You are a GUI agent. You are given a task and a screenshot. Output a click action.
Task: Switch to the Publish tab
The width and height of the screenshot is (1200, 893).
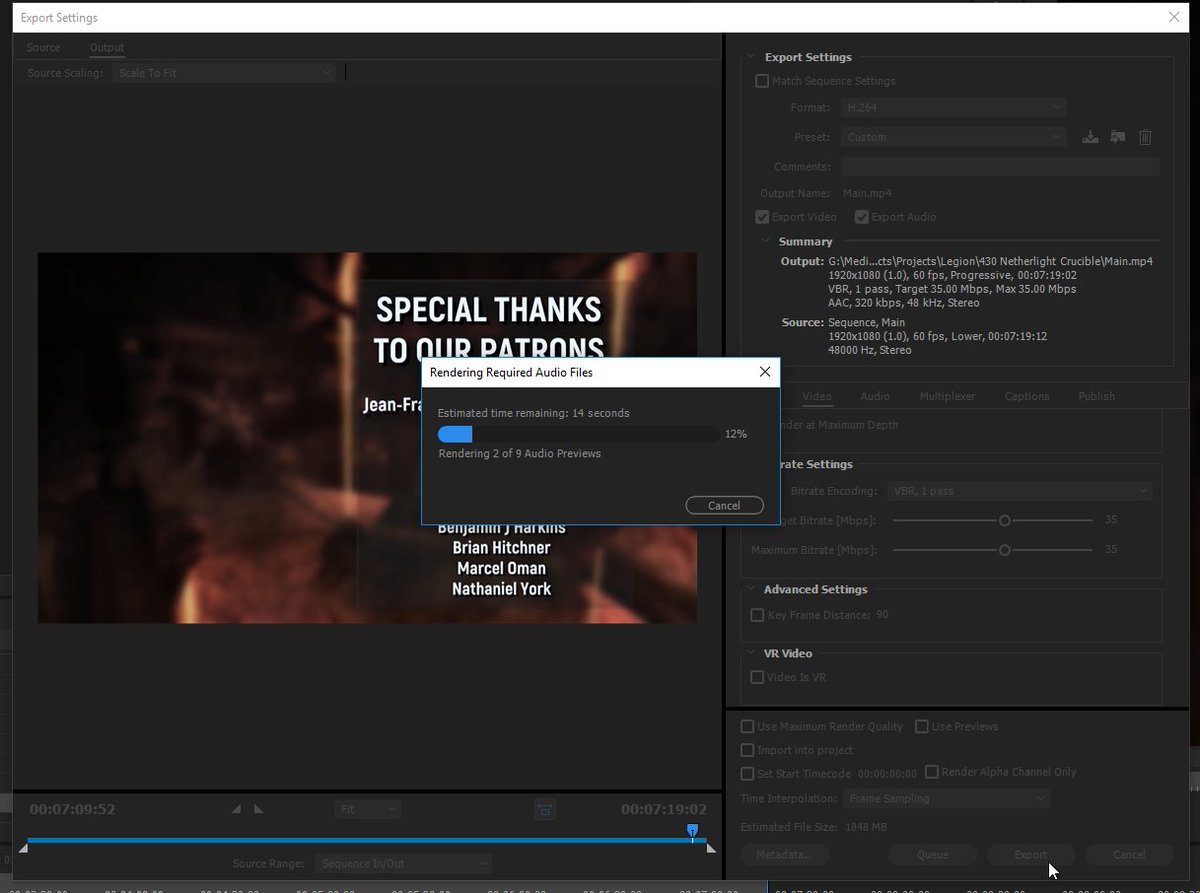click(x=1096, y=396)
